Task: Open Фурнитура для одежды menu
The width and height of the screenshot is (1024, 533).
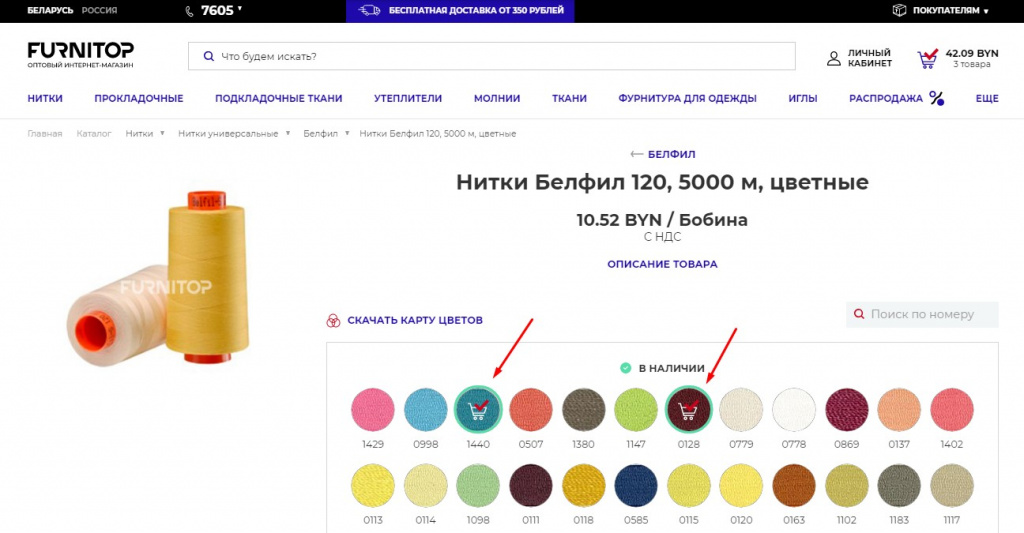Action: pos(687,98)
